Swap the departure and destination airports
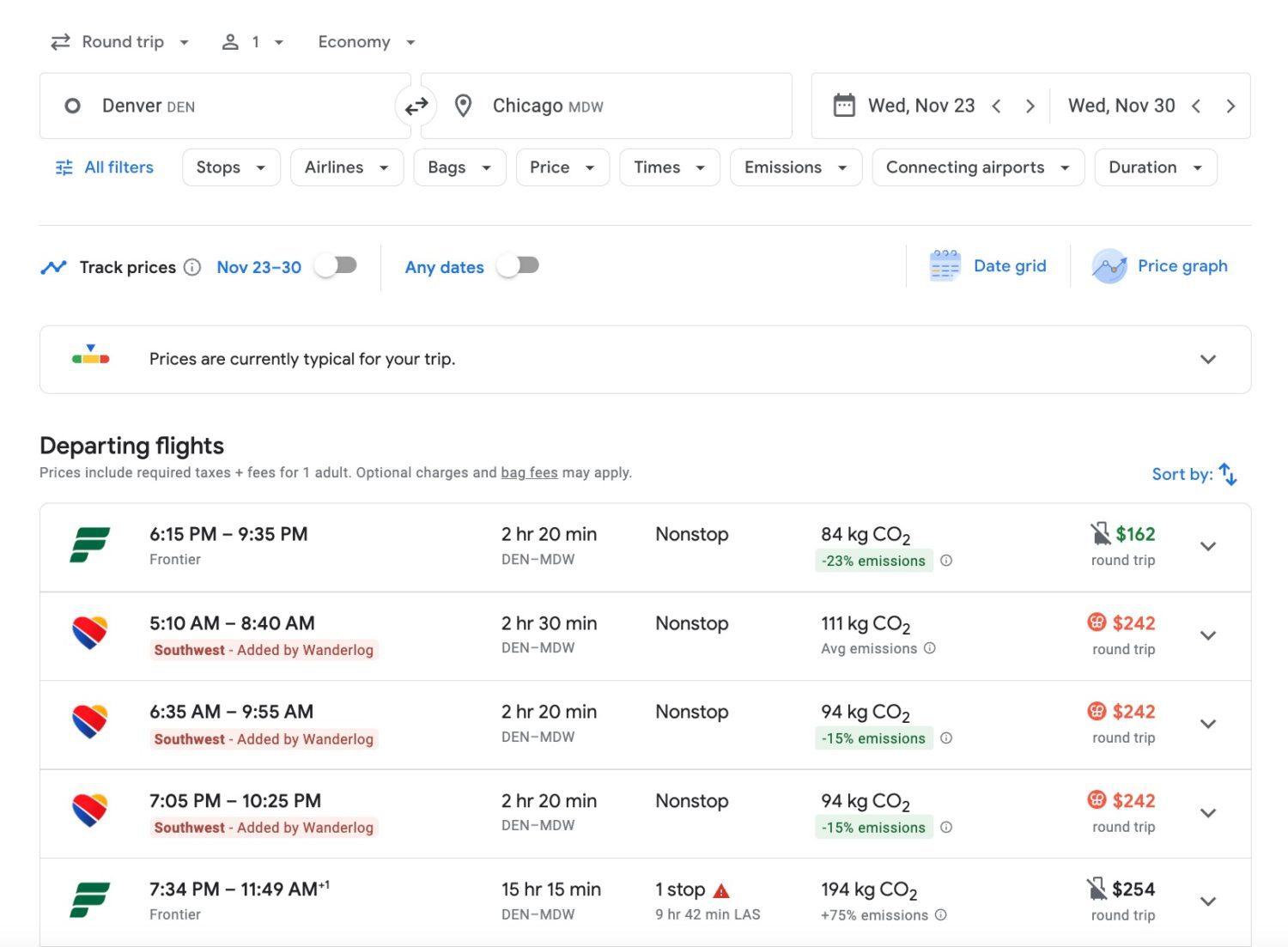The height and width of the screenshot is (947, 1288). 416,106
